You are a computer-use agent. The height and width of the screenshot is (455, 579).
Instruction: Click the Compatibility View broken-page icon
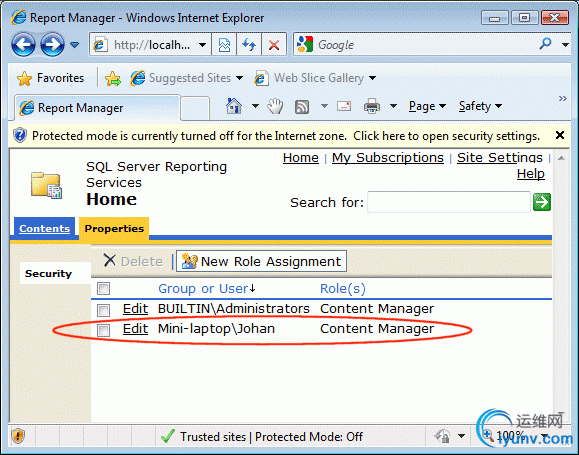[x=224, y=45]
